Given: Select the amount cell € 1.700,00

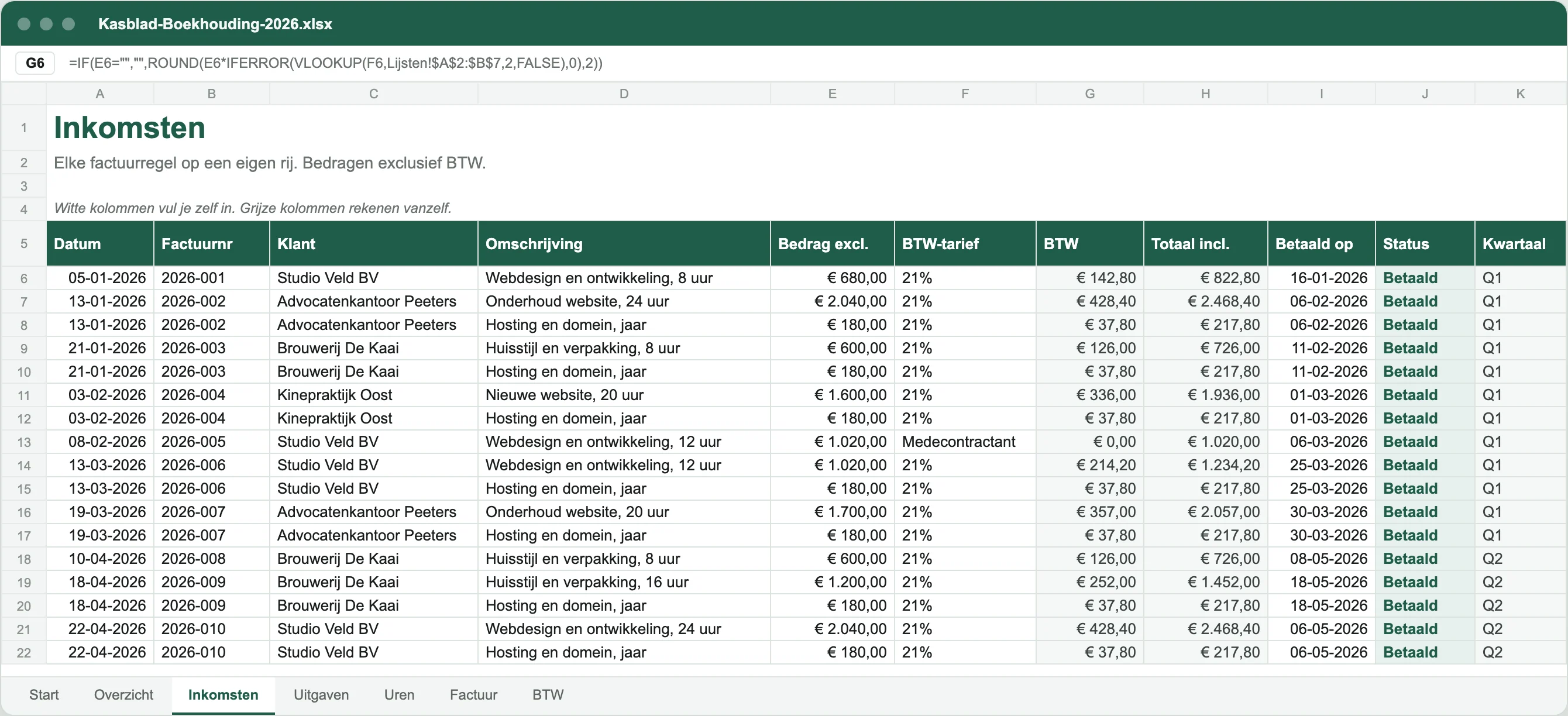Looking at the screenshot, I should pyautogui.click(x=832, y=512).
